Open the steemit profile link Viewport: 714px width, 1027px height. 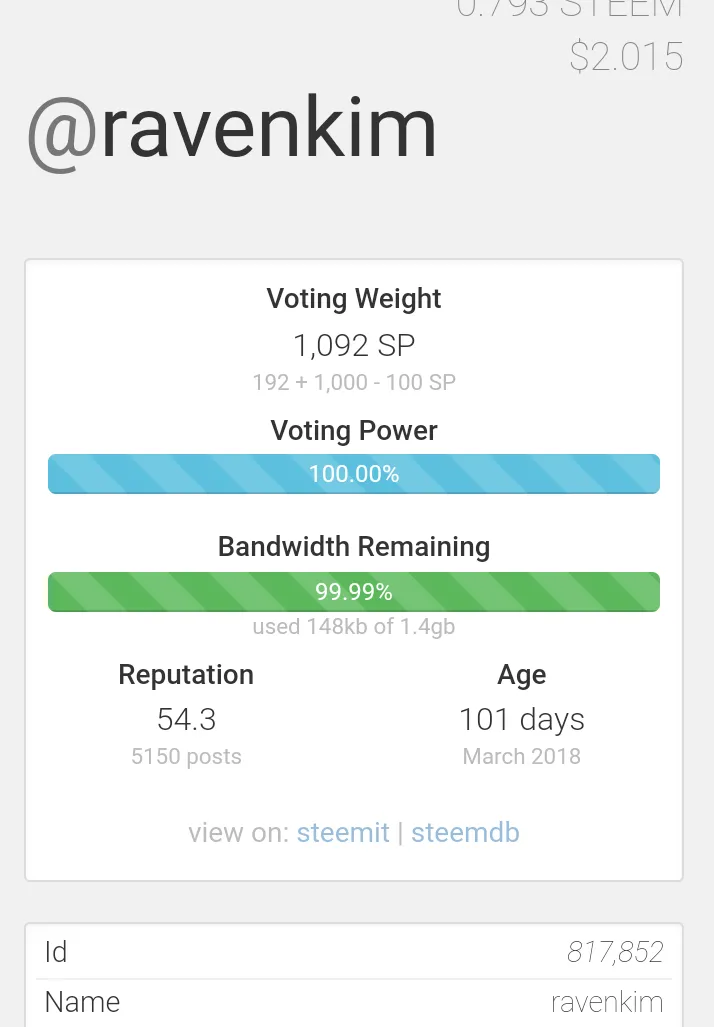click(342, 833)
